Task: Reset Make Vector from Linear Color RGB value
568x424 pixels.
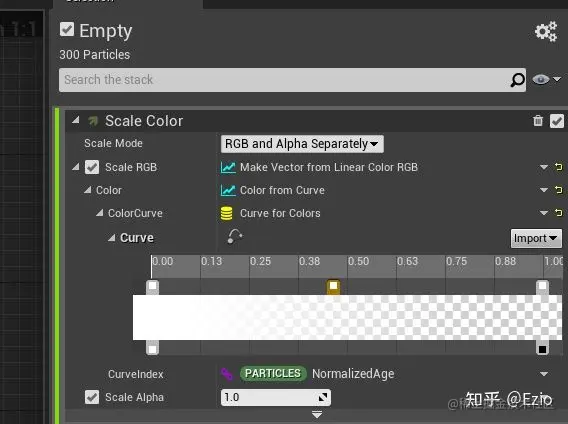Action: (559, 167)
